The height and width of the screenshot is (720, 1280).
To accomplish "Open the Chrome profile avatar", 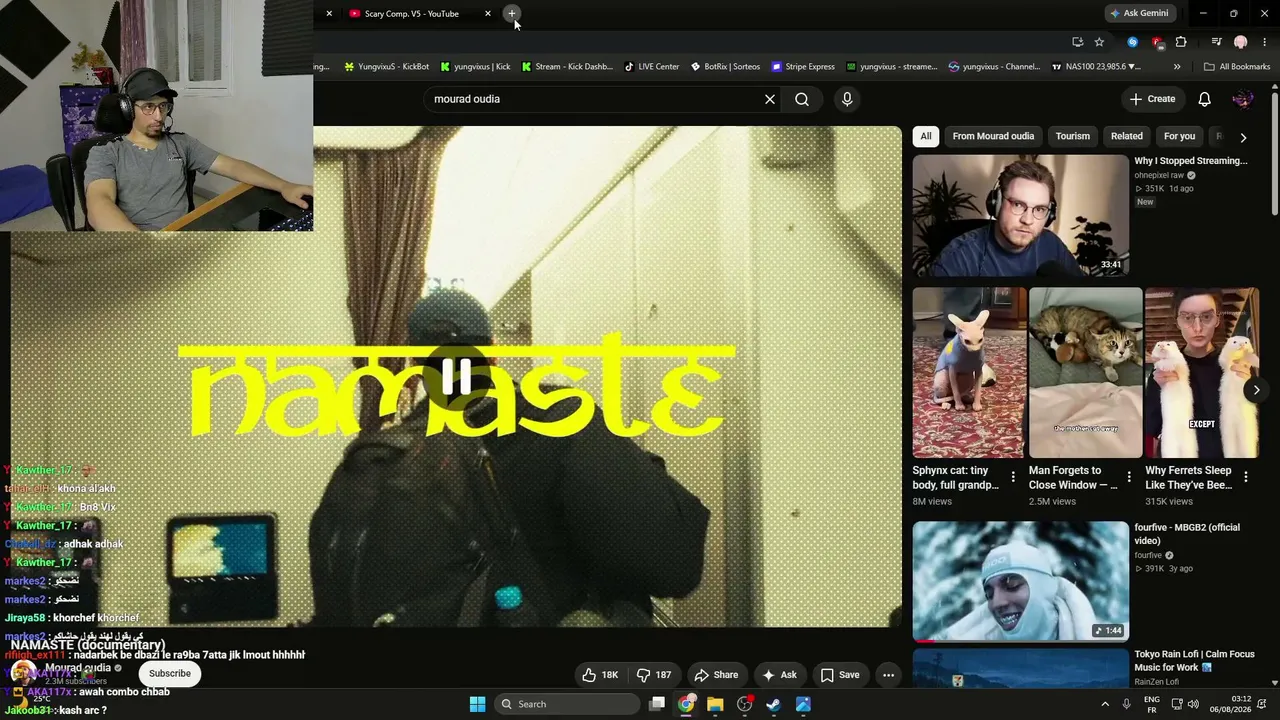I will click(1240, 42).
